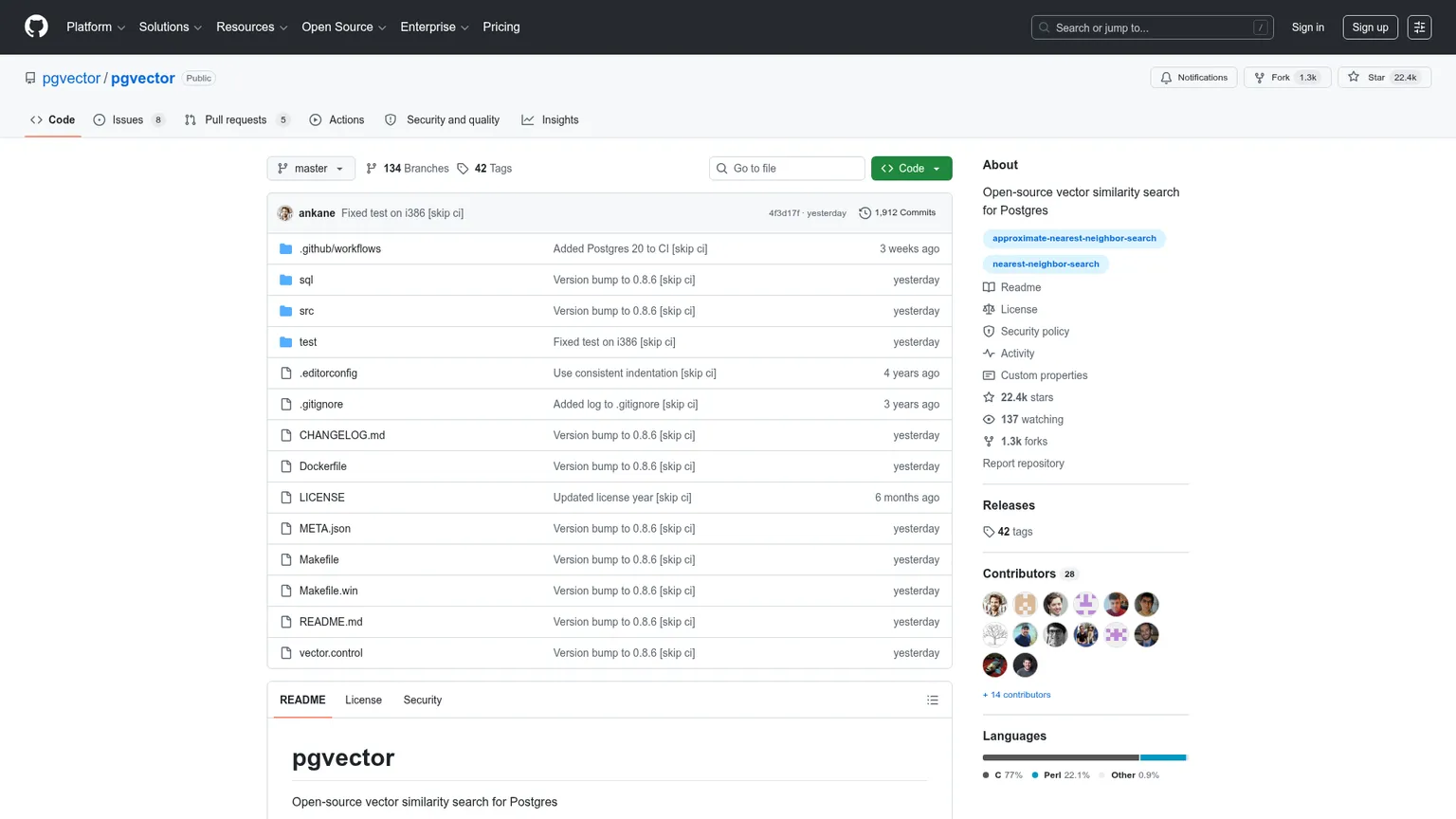Click the Search or jump to box
Screen dimensions: 1456x819
[1153, 27]
